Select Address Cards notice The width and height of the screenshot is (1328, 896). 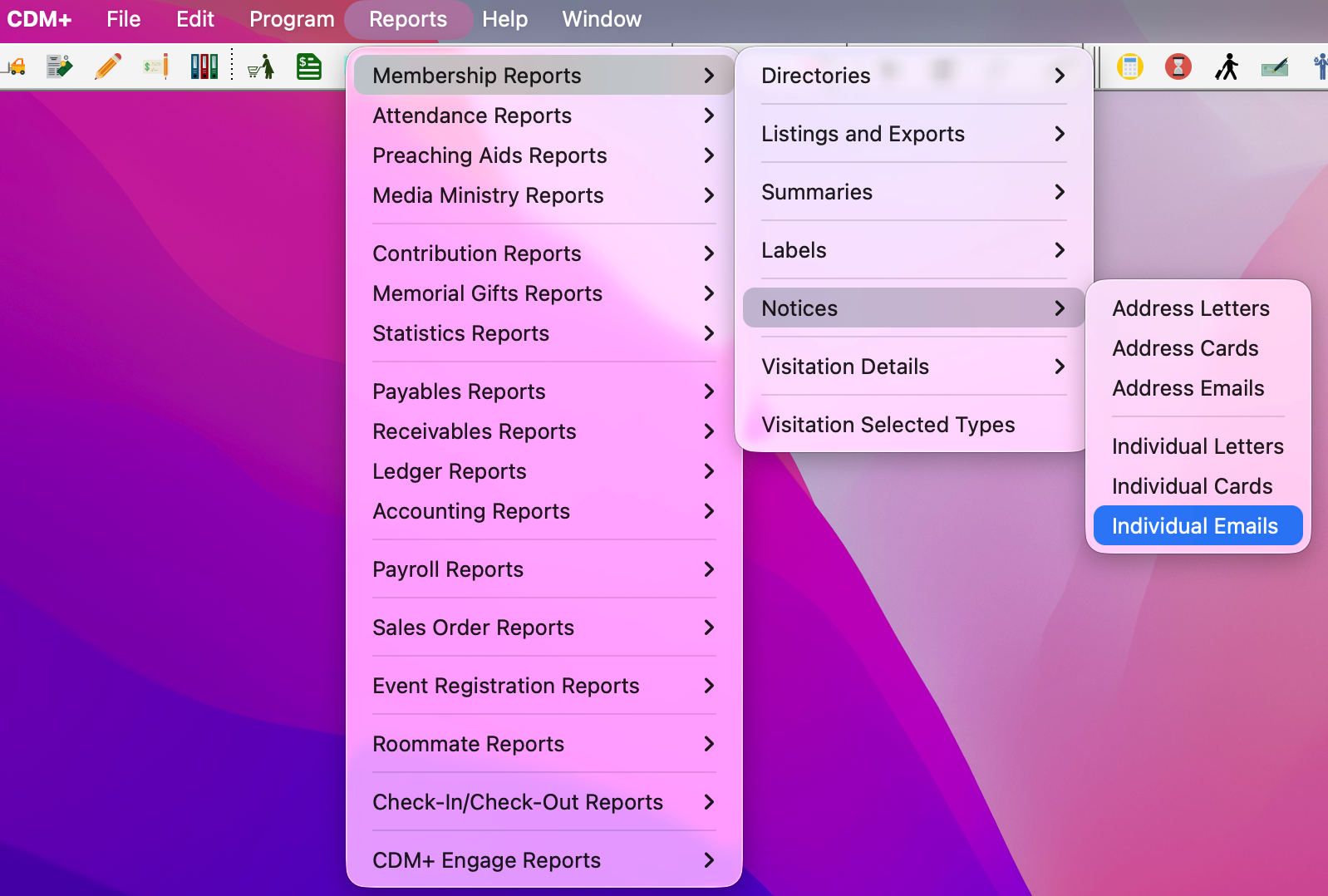pyautogui.click(x=1198, y=348)
